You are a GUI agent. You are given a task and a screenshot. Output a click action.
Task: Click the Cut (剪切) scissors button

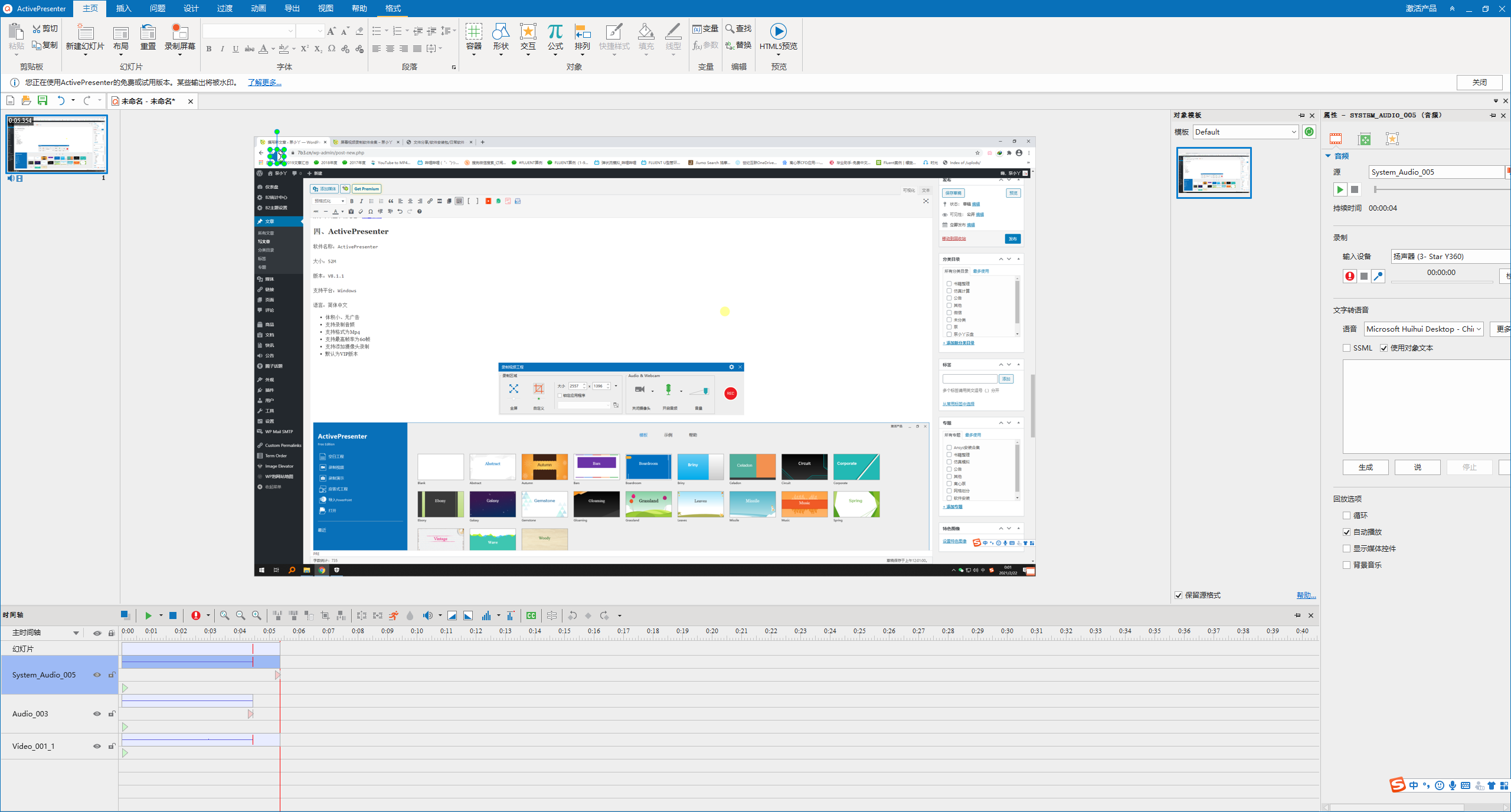click(x=45, y=28)
